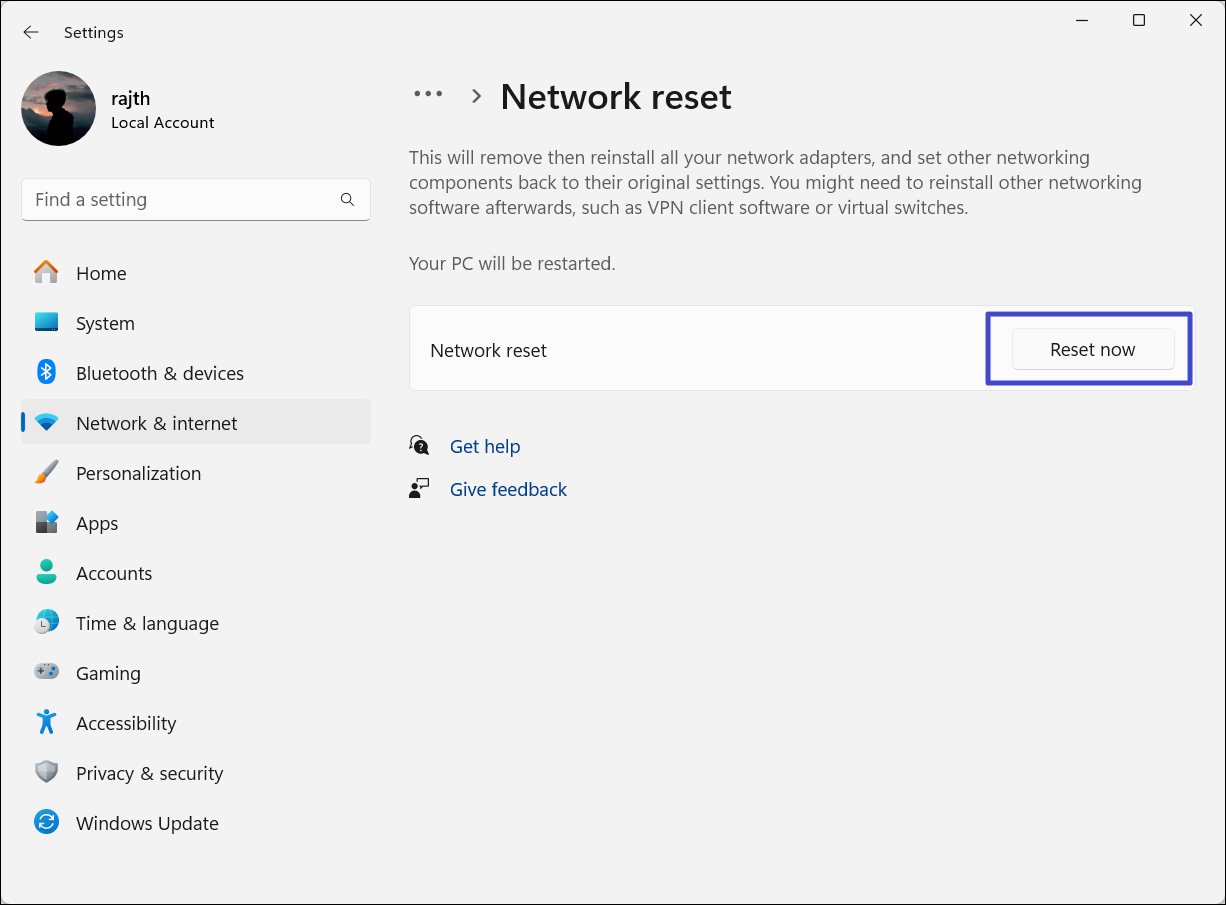Open the Get help link
The image size is (1226, 905).
click(x=485, y=446)
